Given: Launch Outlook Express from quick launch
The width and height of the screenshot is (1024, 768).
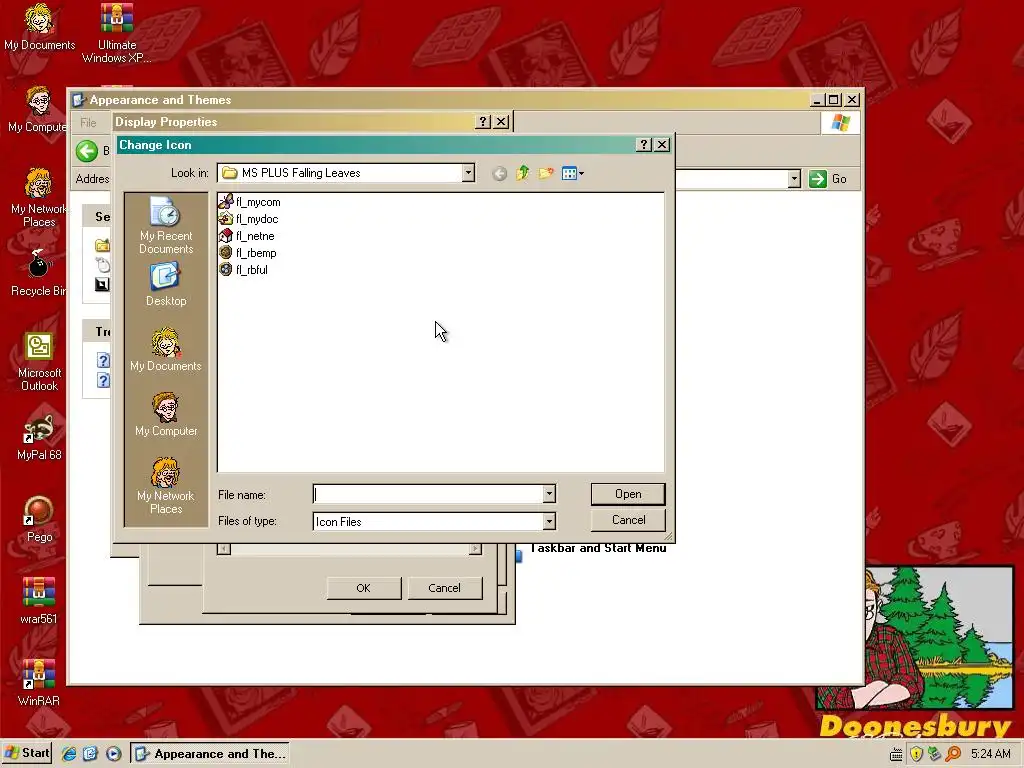Looking at the screenshot, I should click(x=90, y=754).
